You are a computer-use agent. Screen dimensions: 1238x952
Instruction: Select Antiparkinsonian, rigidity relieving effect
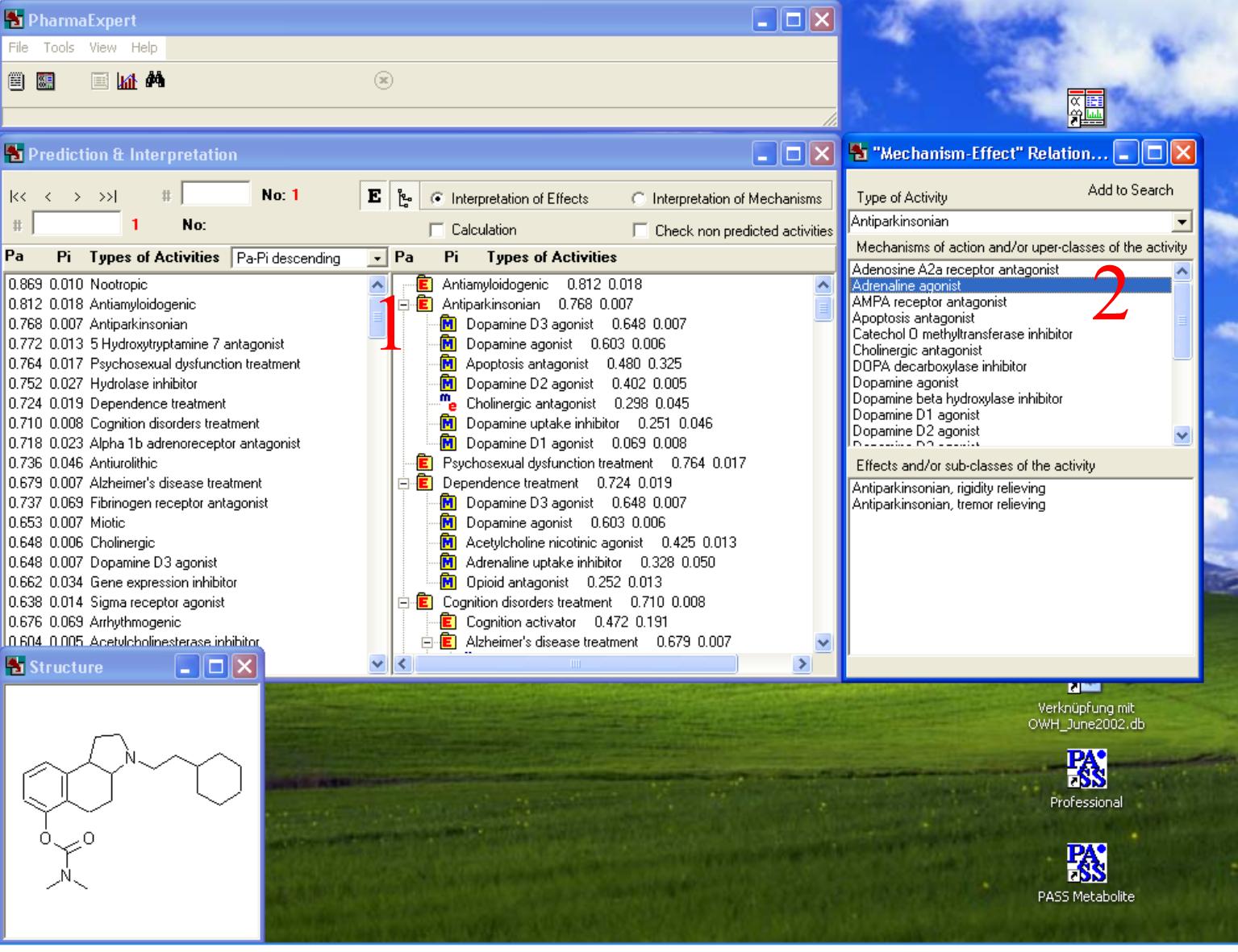pos(948,488)
